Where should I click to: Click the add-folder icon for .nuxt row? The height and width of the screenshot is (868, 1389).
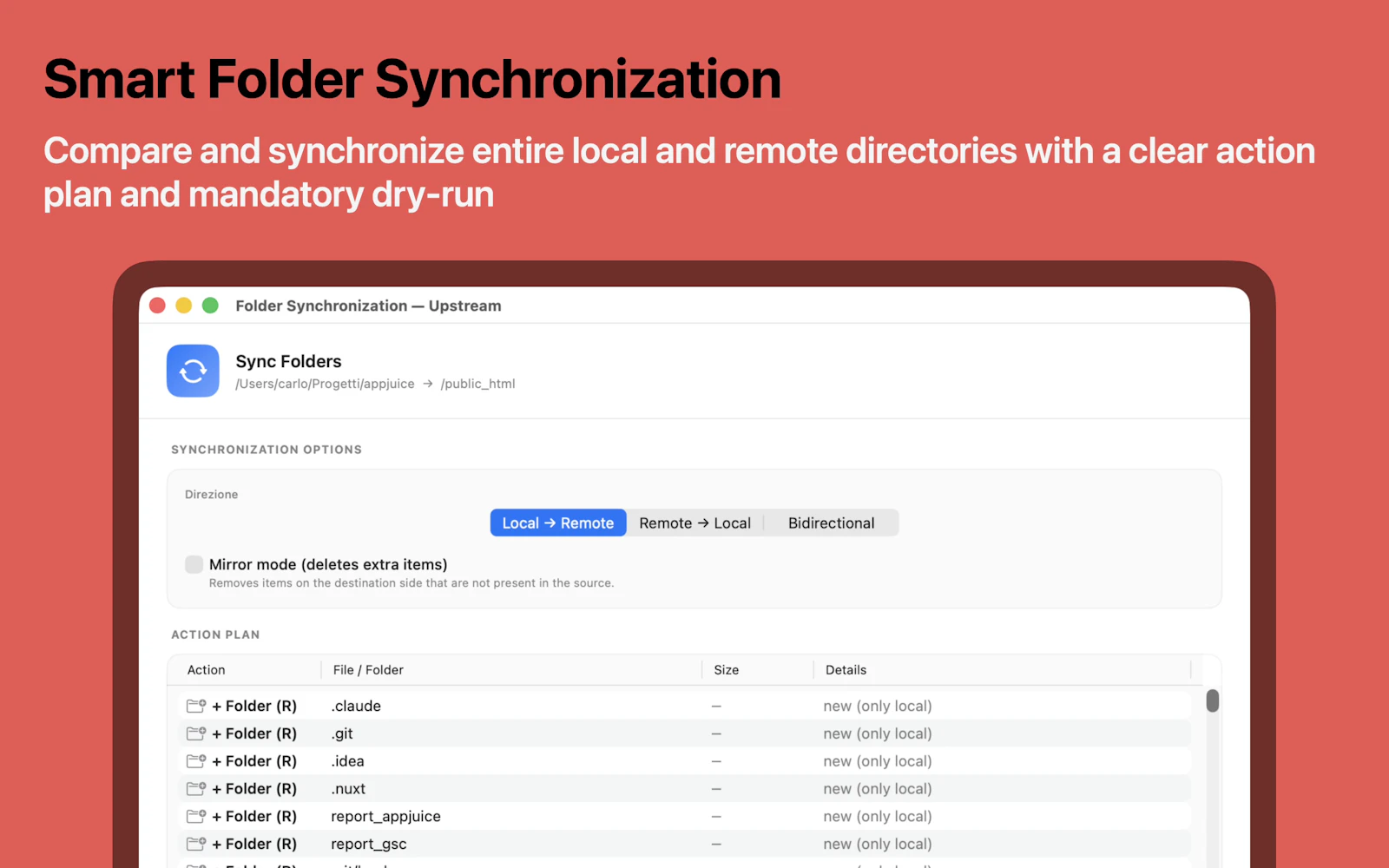196,789
